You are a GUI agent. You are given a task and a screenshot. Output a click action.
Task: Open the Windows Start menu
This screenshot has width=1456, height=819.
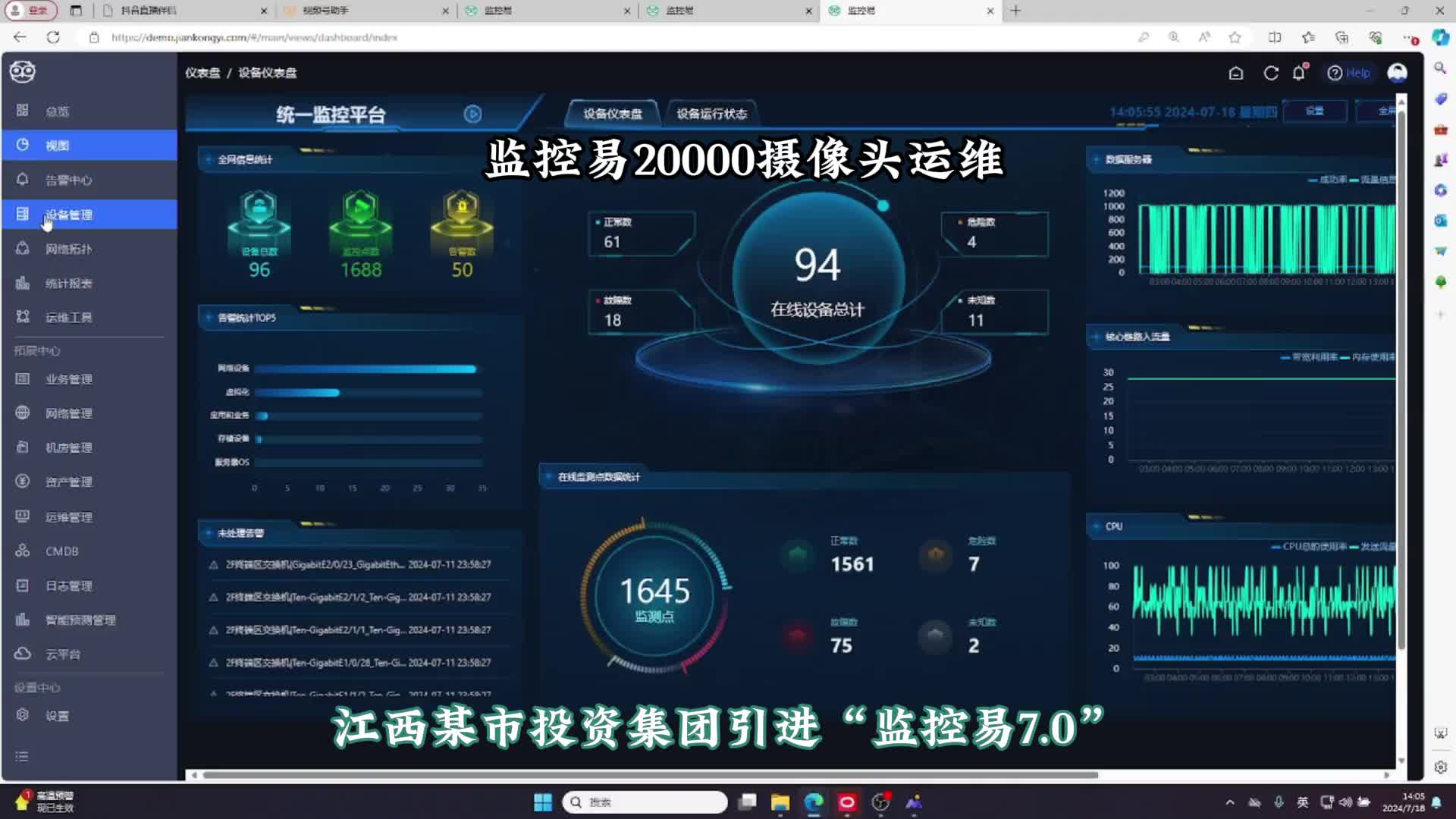point(543,802)
